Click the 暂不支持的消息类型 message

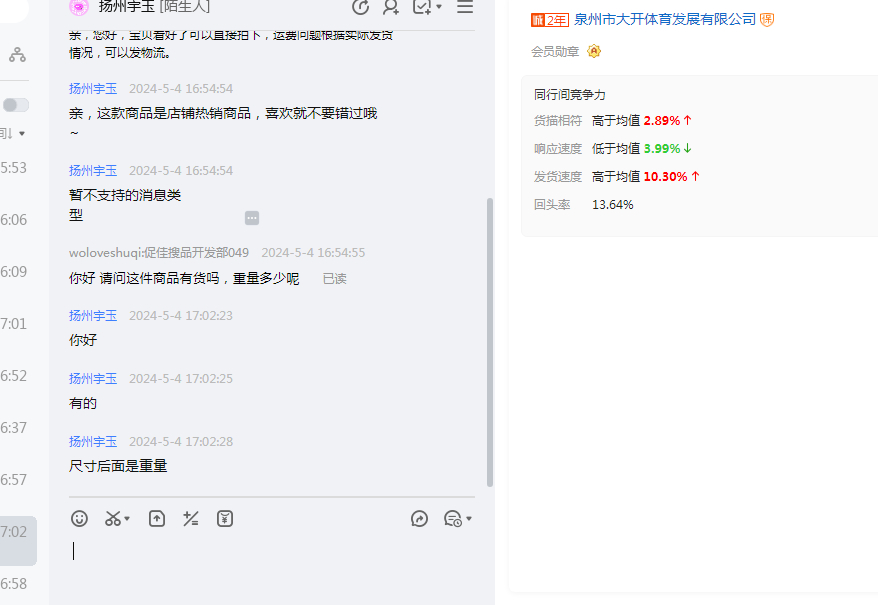coord(125,205)
